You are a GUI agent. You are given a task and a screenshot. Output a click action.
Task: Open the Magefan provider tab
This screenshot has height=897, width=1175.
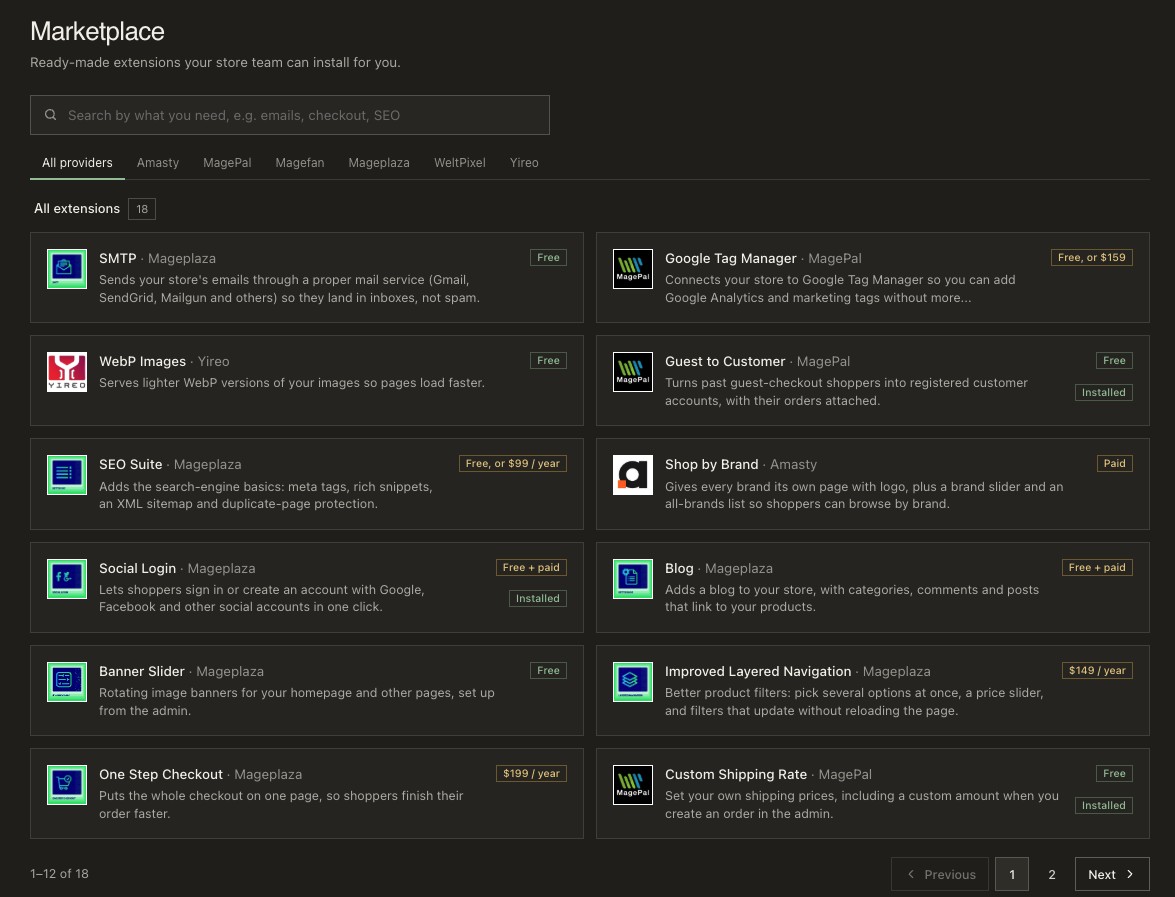[x=300, y=163]
